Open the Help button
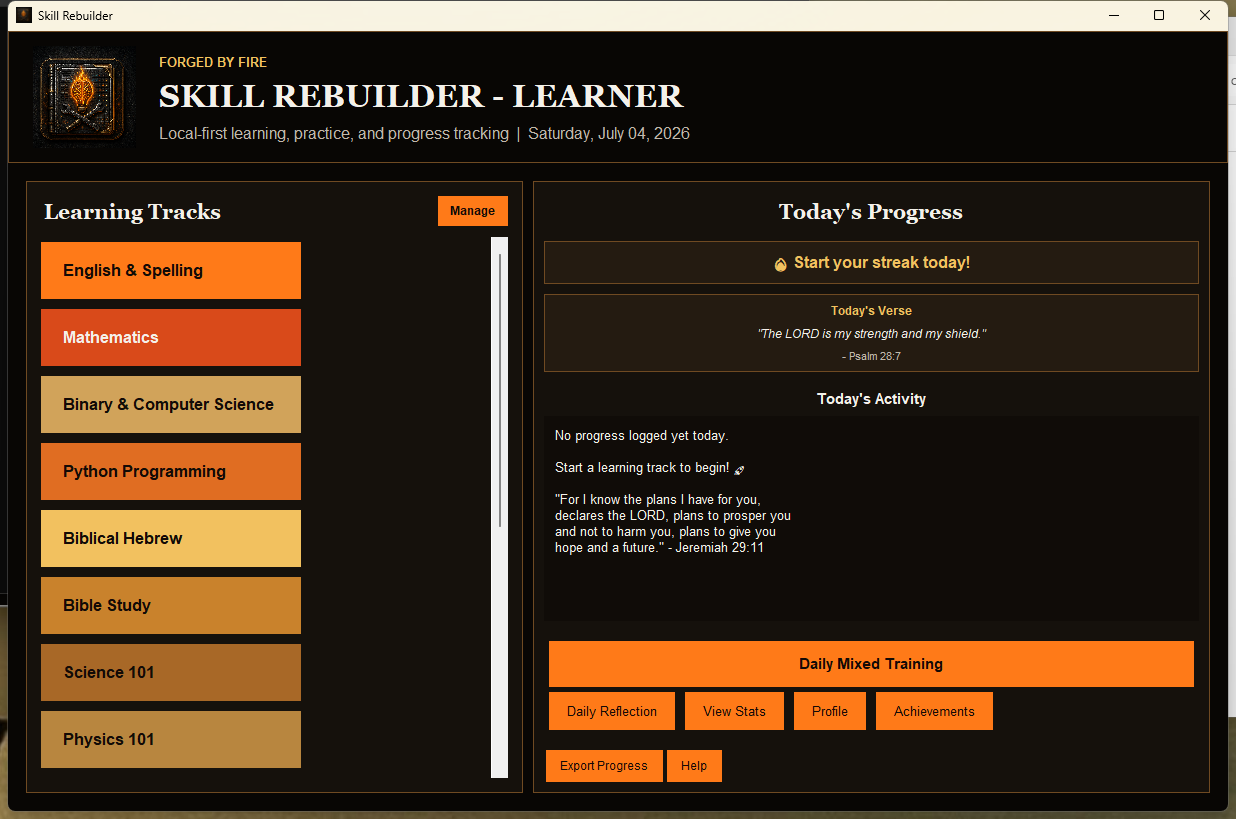Viewport: 1236px width, 819px height. coord(694,766)
